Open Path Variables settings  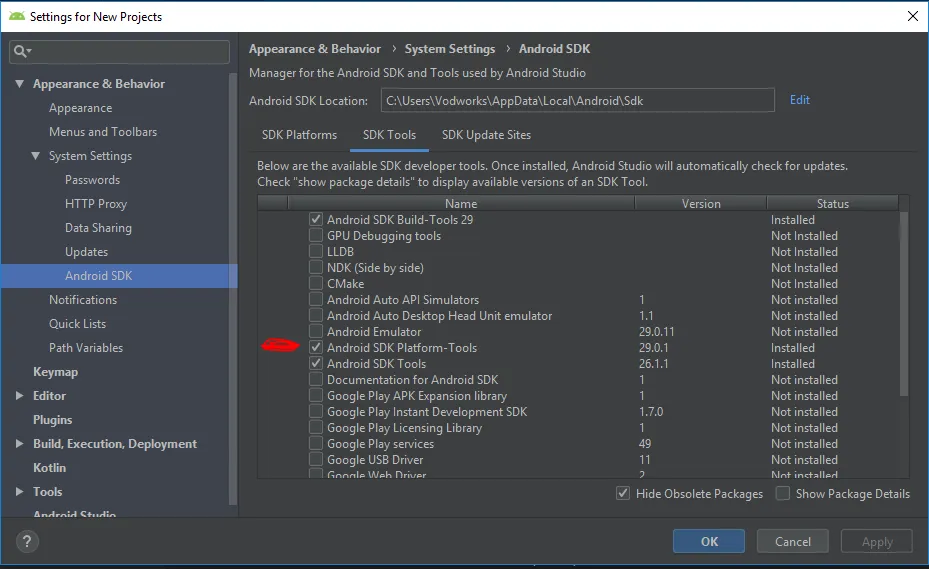(x=86, y=348)
